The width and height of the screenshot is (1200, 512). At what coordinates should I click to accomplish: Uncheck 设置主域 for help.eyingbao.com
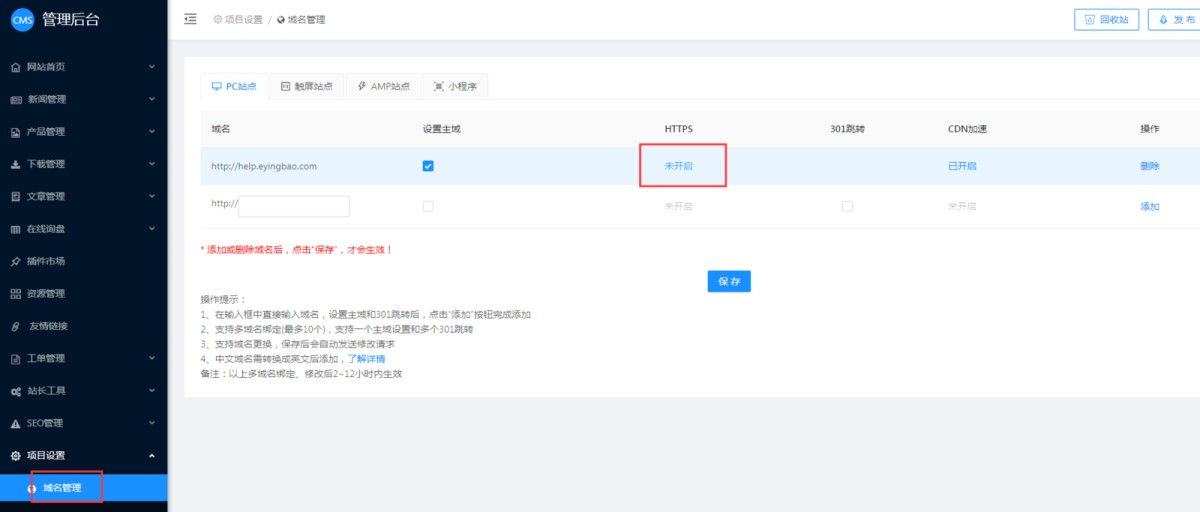(428, 166)
